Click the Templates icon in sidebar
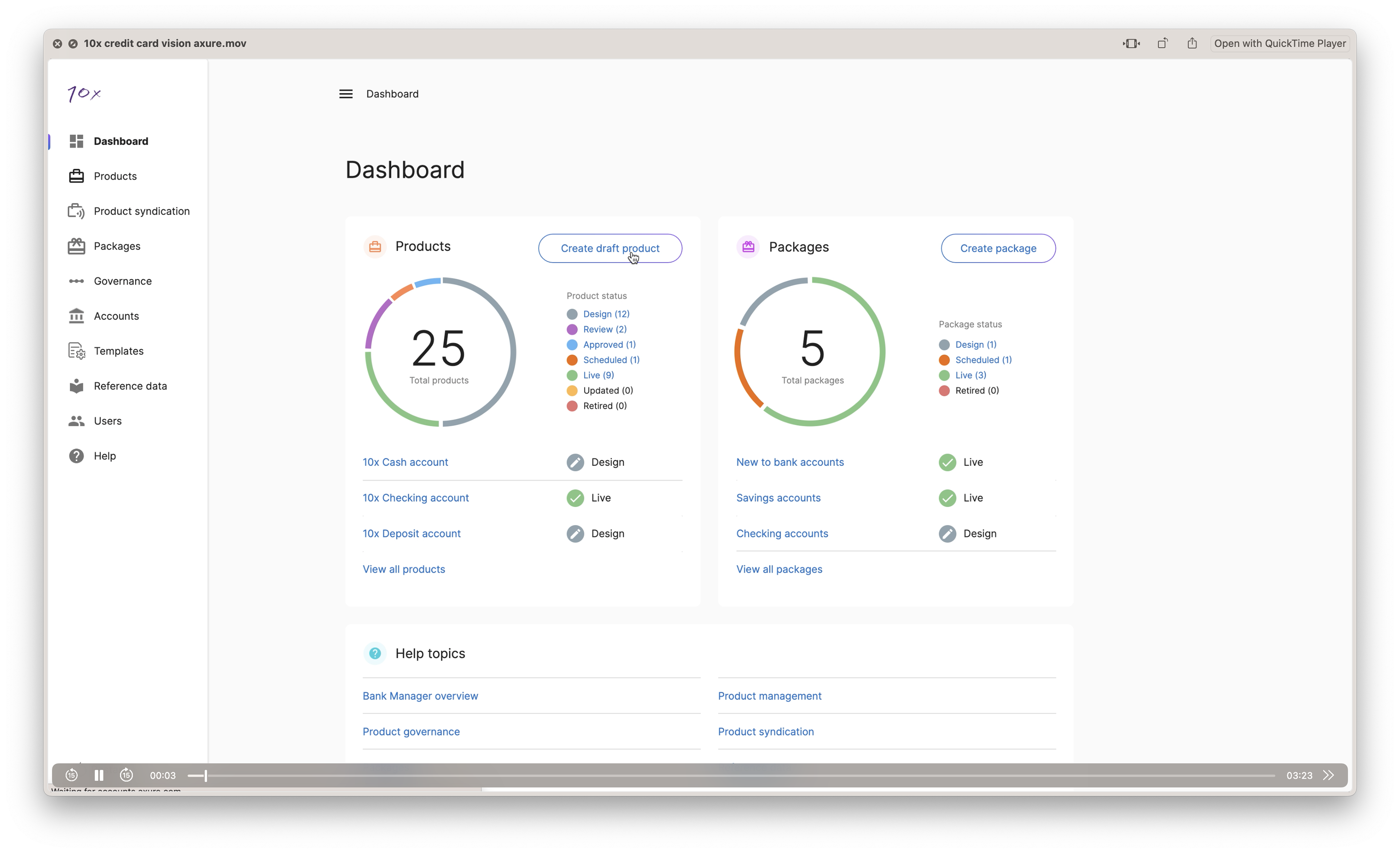Viewport: 1400px width, 853px height. click(76, 351)
